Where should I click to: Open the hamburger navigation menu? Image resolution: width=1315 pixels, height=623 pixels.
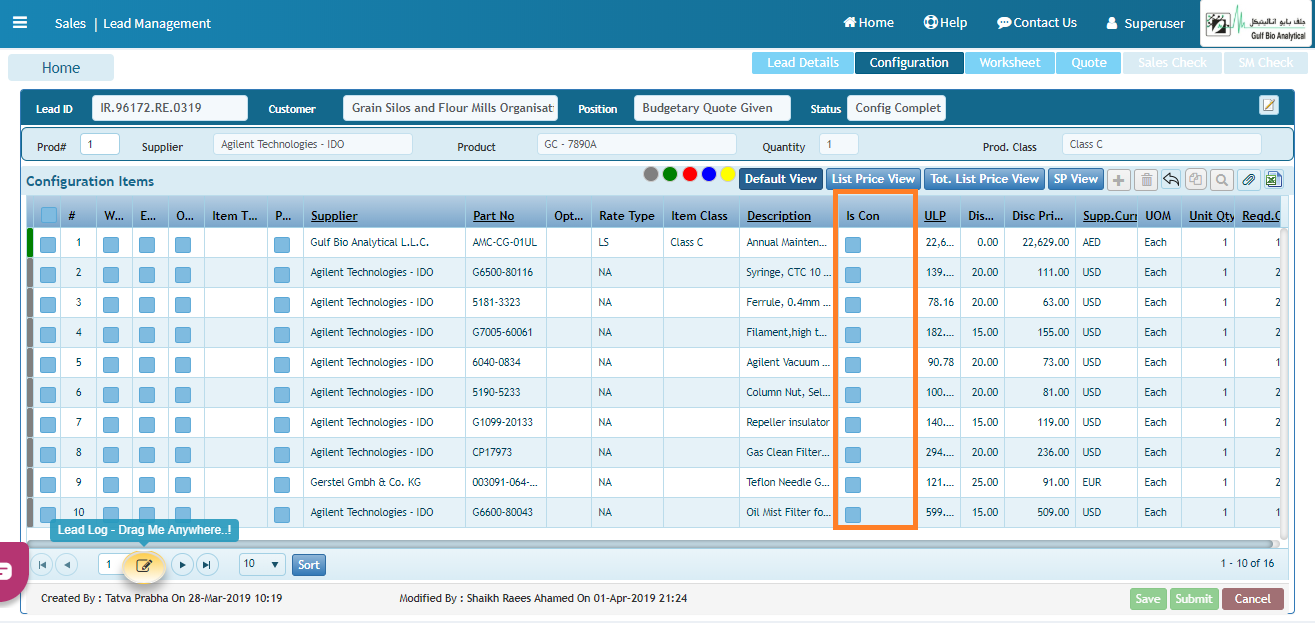point(20,22)
